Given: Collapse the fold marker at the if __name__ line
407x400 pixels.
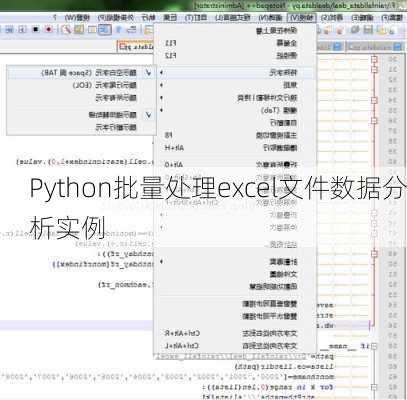Looking at the screenshot, I should coord(374,347).
